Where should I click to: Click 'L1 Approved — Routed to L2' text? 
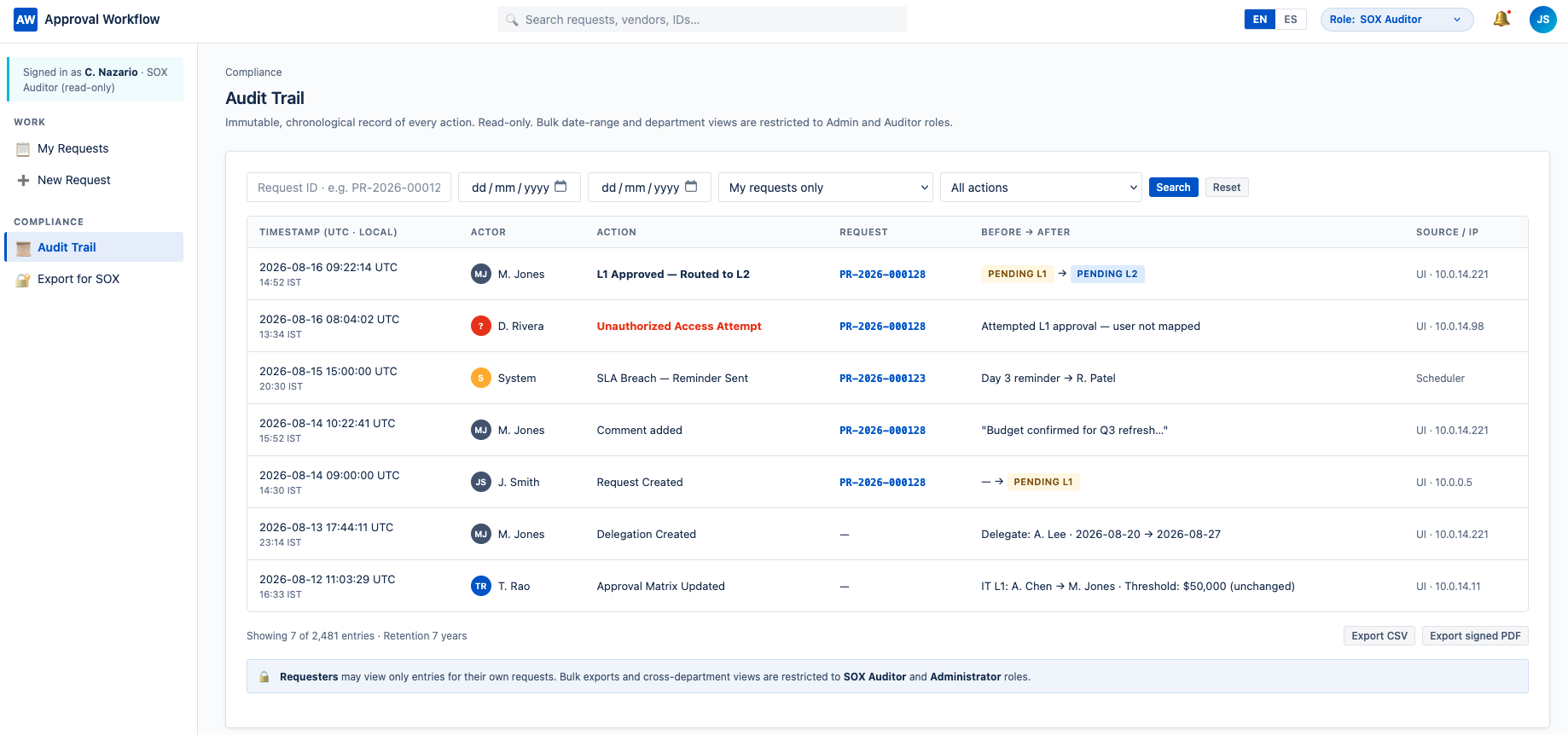[673, 275]
